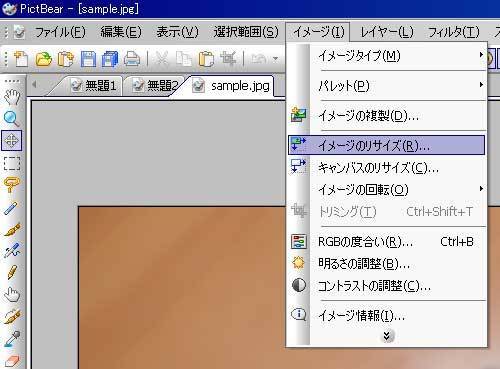Expand the イメージの回転(O) submenu

387,190
